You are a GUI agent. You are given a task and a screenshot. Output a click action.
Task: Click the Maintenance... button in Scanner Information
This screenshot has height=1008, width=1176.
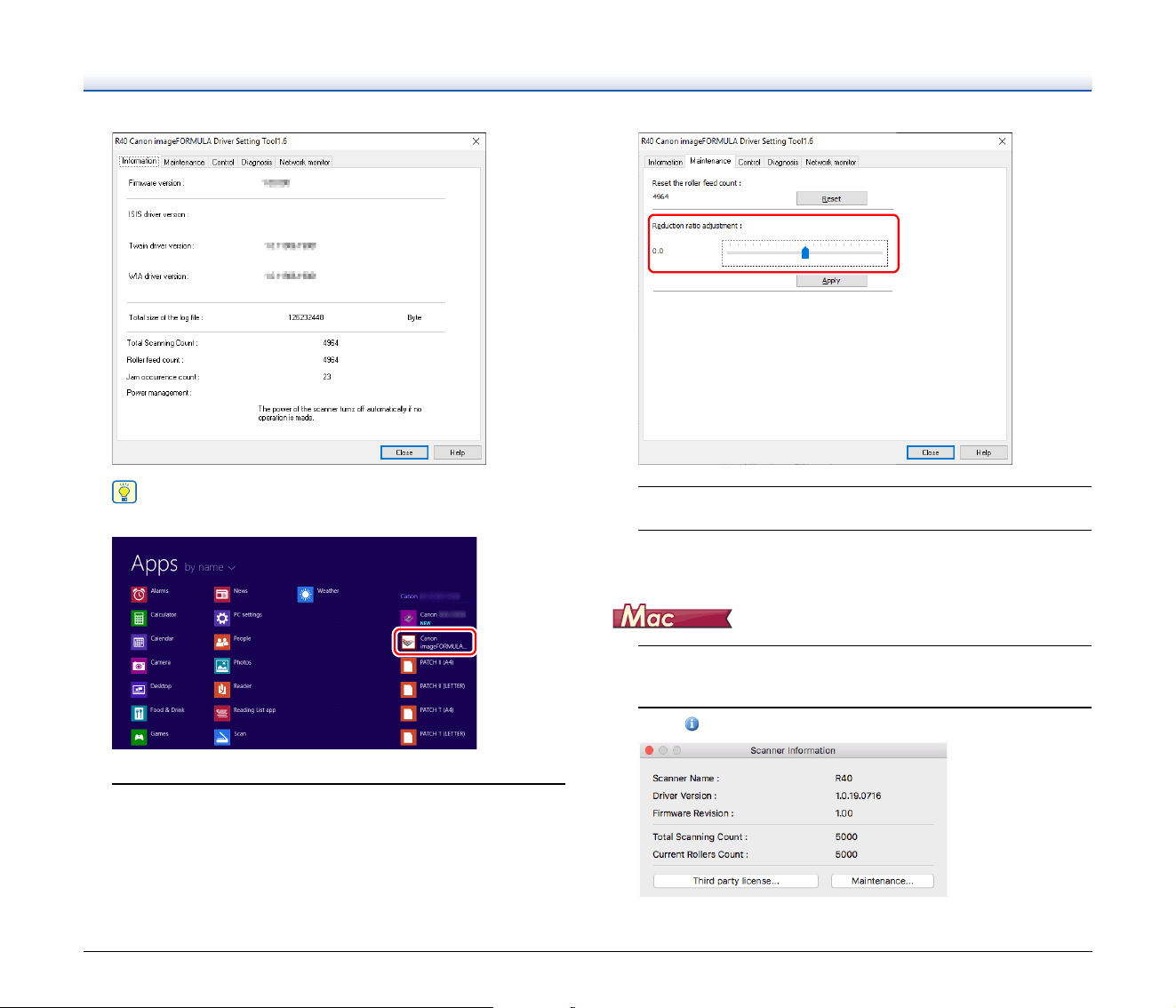[883, 881]
